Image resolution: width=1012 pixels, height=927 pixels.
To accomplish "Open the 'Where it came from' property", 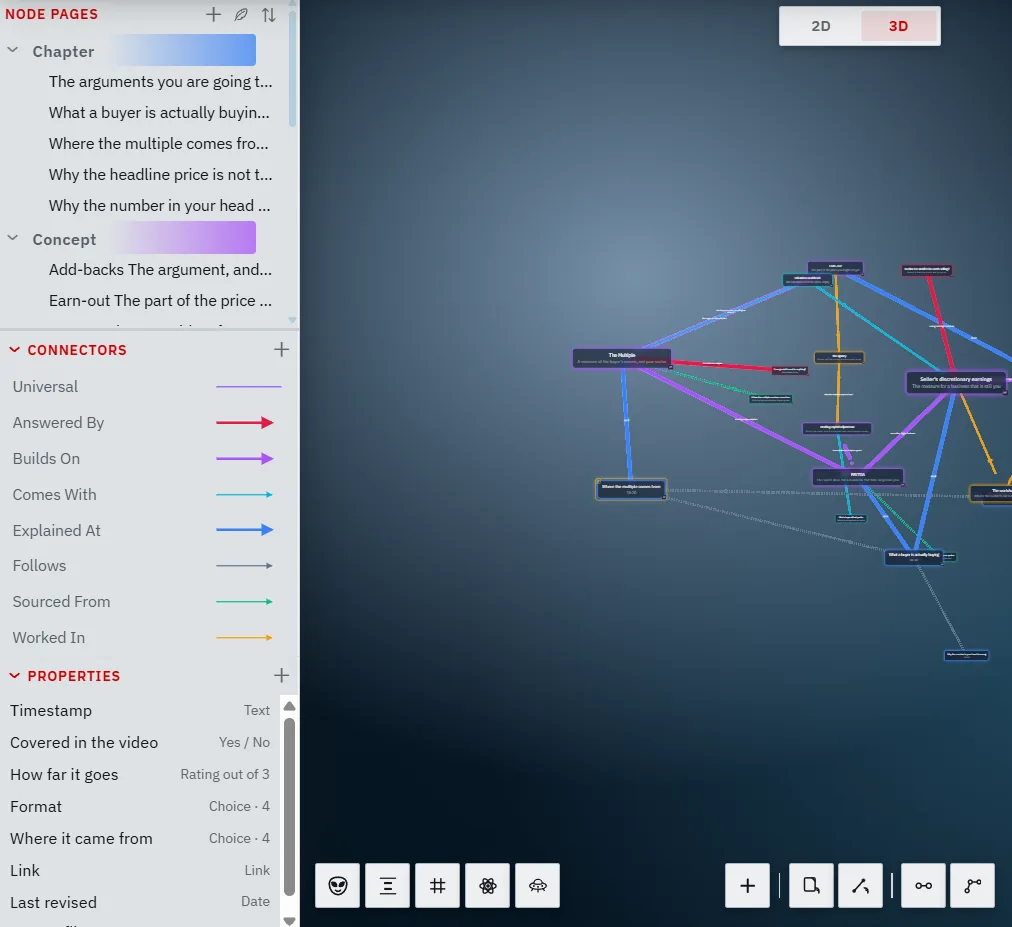I will click(140, 839).
